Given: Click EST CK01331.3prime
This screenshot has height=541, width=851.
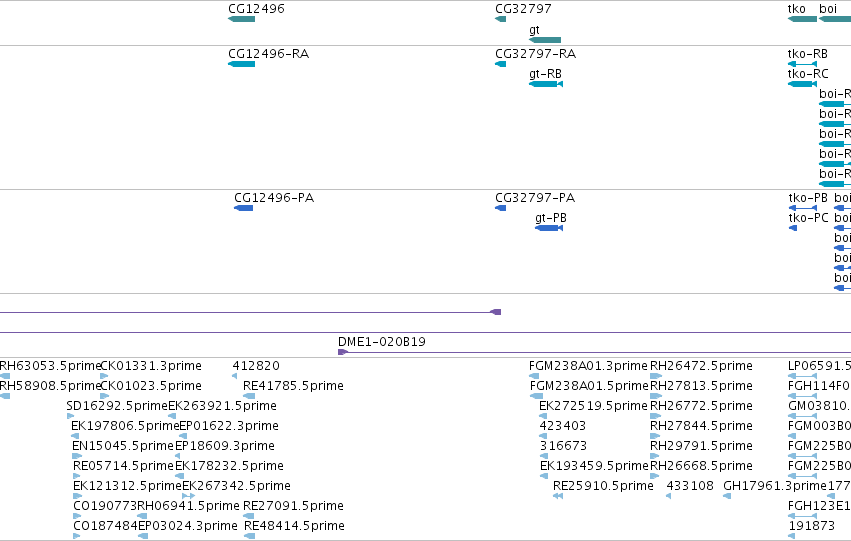Looking at the screenshot, I should point(151,366).
